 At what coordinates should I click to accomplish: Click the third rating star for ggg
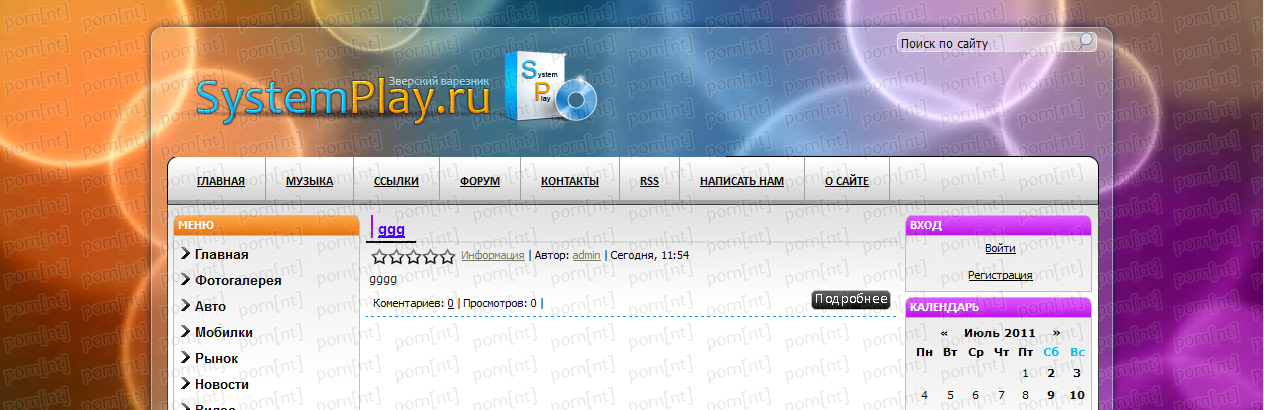[413, 257]
